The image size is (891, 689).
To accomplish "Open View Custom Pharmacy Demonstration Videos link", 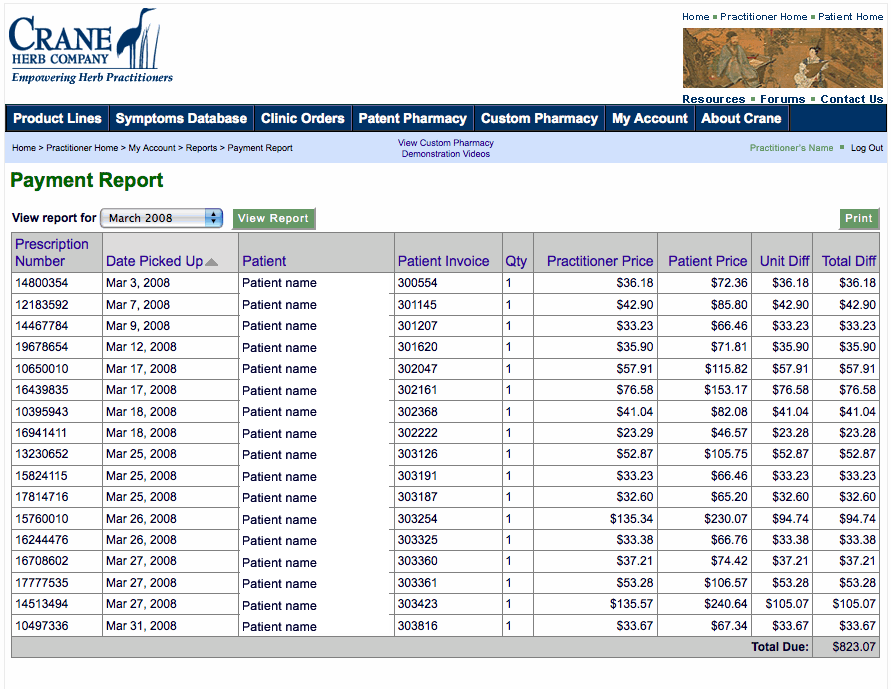I will tap(446, 148).
